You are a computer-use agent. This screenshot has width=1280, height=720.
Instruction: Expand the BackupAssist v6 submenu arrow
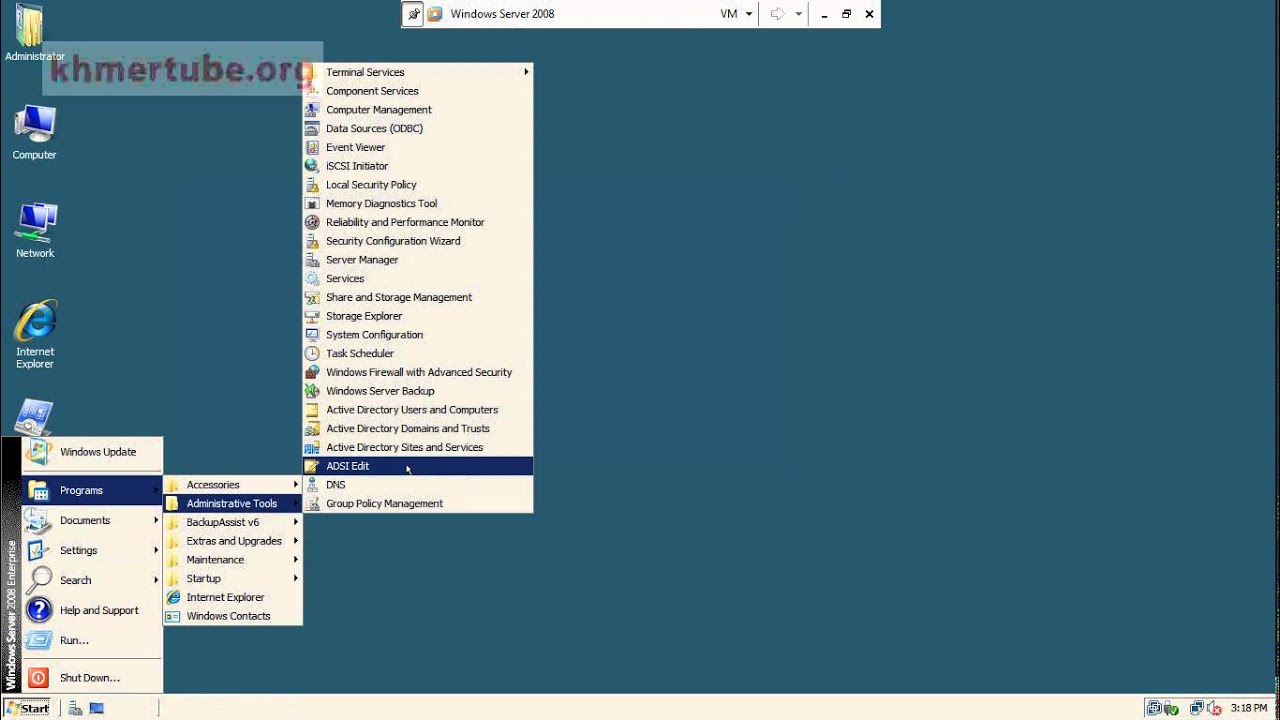(x=295, y=522)
